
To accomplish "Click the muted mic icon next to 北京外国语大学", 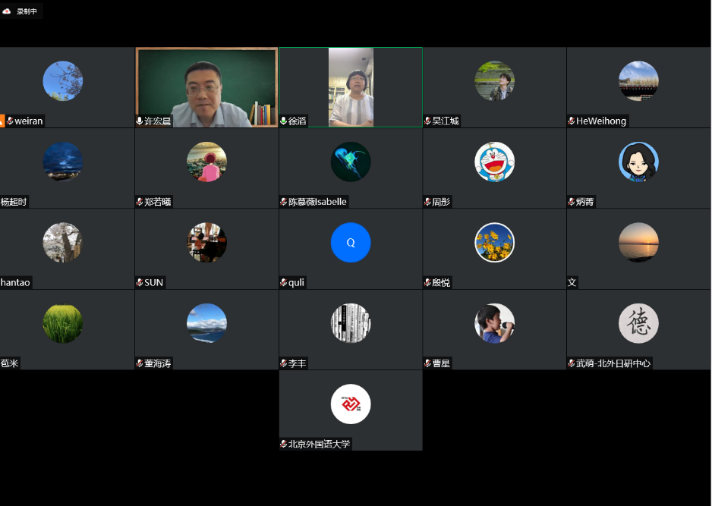I will pos(284,444).
